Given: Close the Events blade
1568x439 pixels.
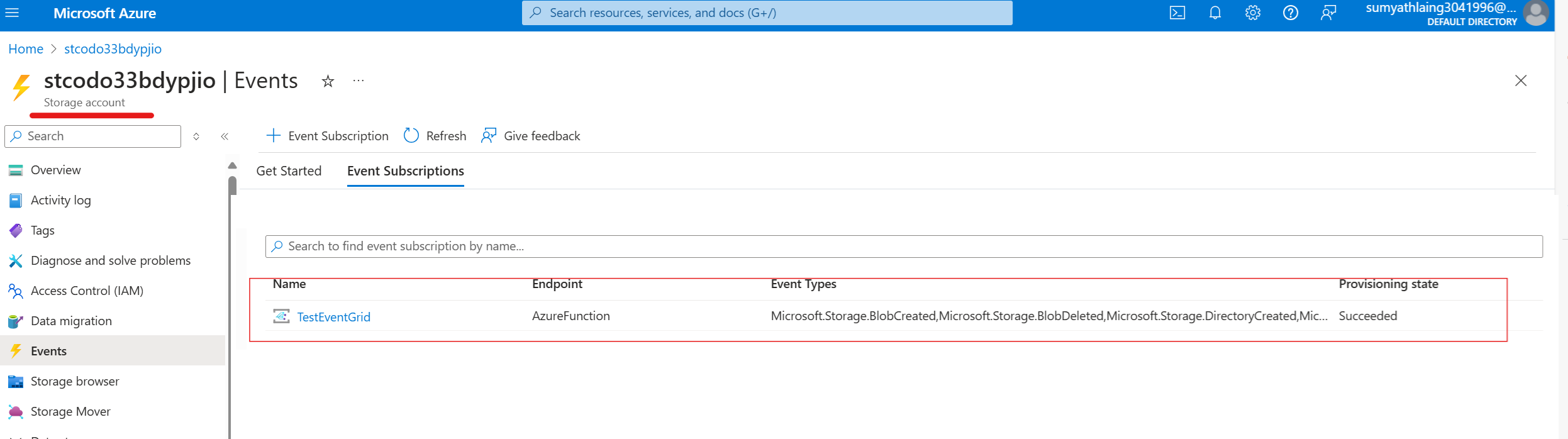Looking at the screenshot, I should [1521, 81].
